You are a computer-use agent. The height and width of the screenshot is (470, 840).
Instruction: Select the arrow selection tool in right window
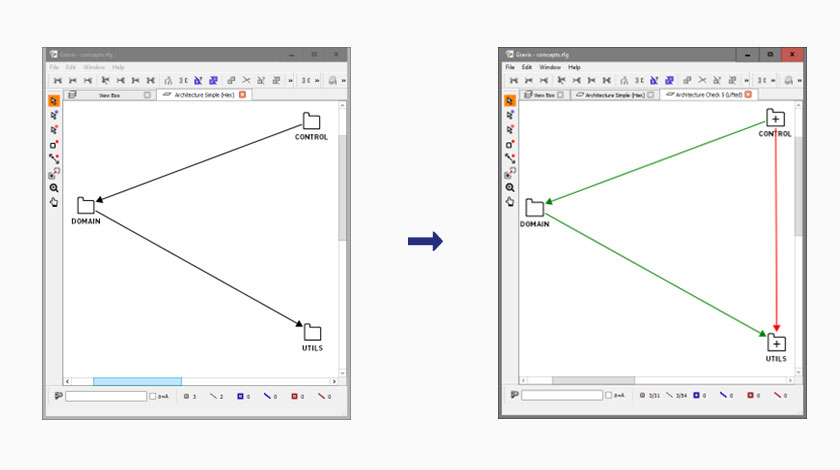[x=509, y=101]
